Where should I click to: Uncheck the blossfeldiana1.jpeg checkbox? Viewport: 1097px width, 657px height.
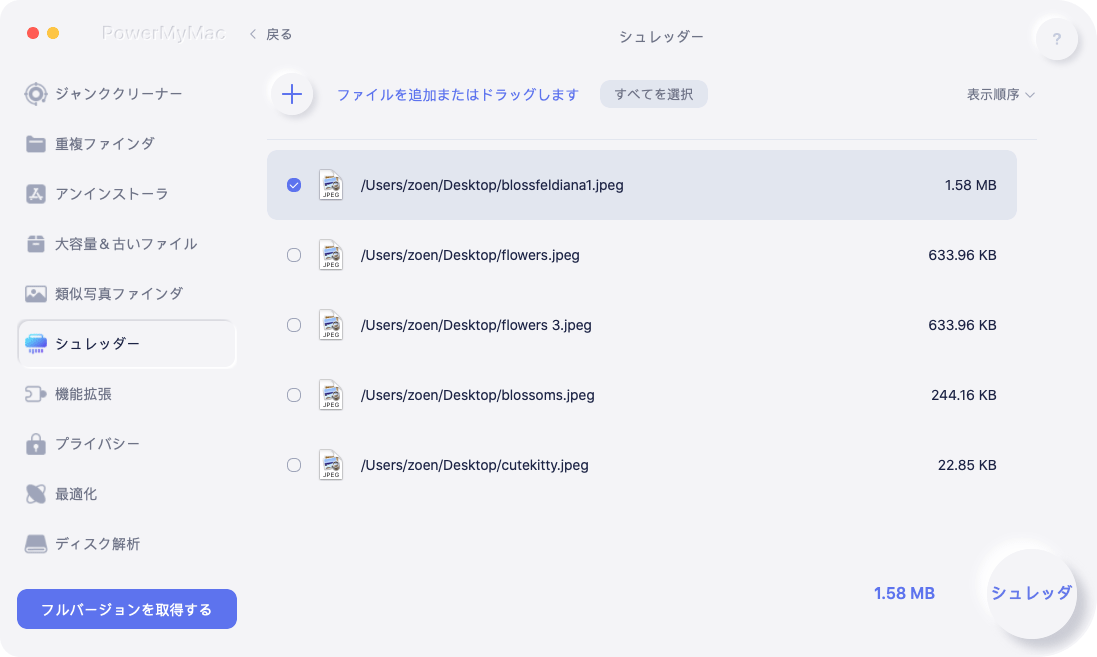click(x=294, y=185)
